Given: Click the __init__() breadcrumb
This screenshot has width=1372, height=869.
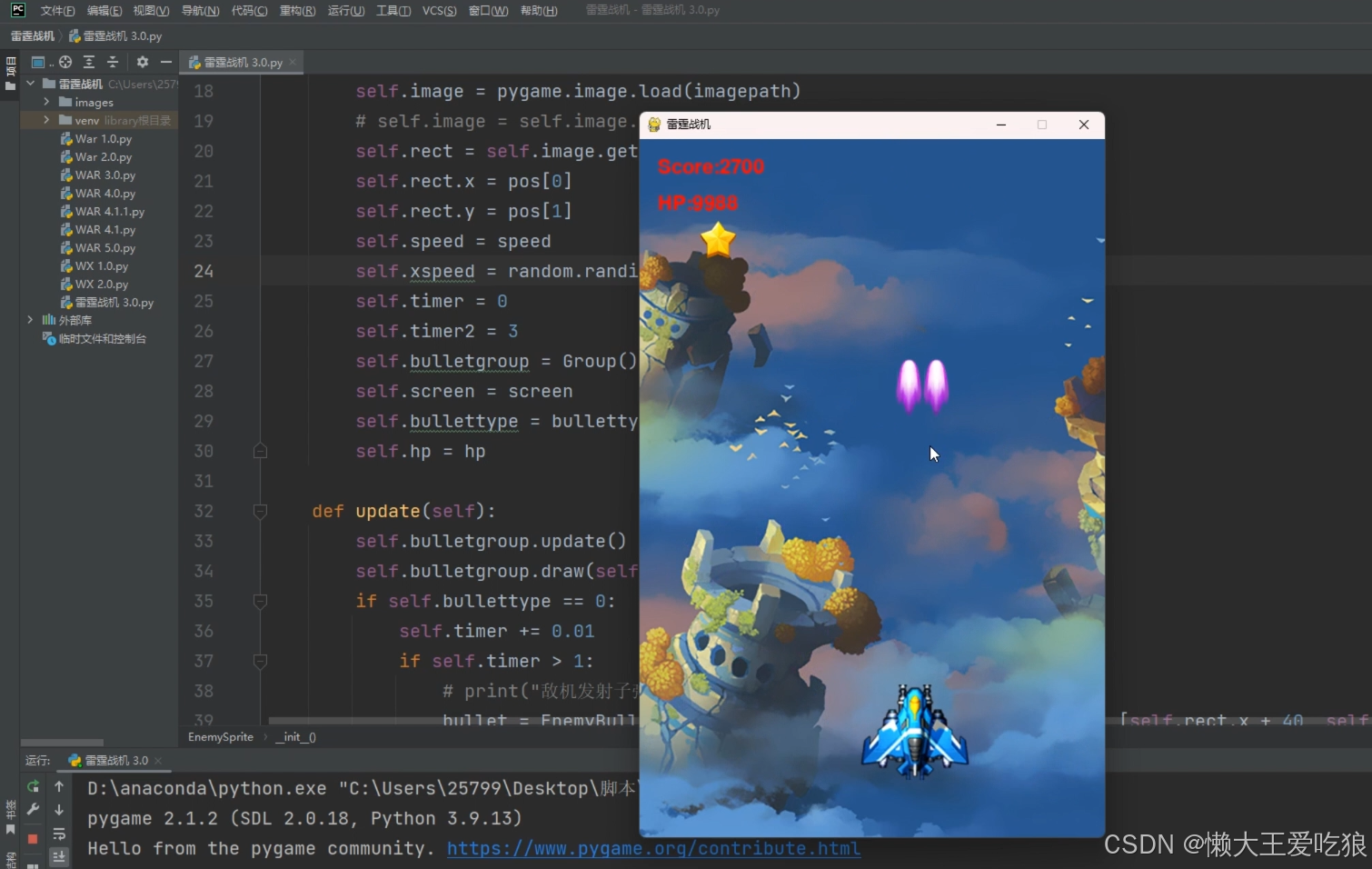Looking at the screenshot, I should [x=295, y=737].
